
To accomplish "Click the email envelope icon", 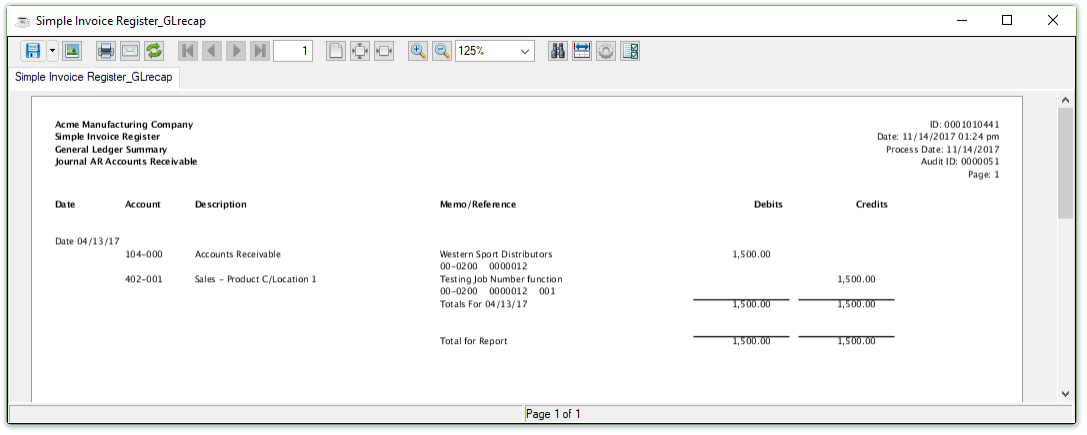I will pos(130,51).
